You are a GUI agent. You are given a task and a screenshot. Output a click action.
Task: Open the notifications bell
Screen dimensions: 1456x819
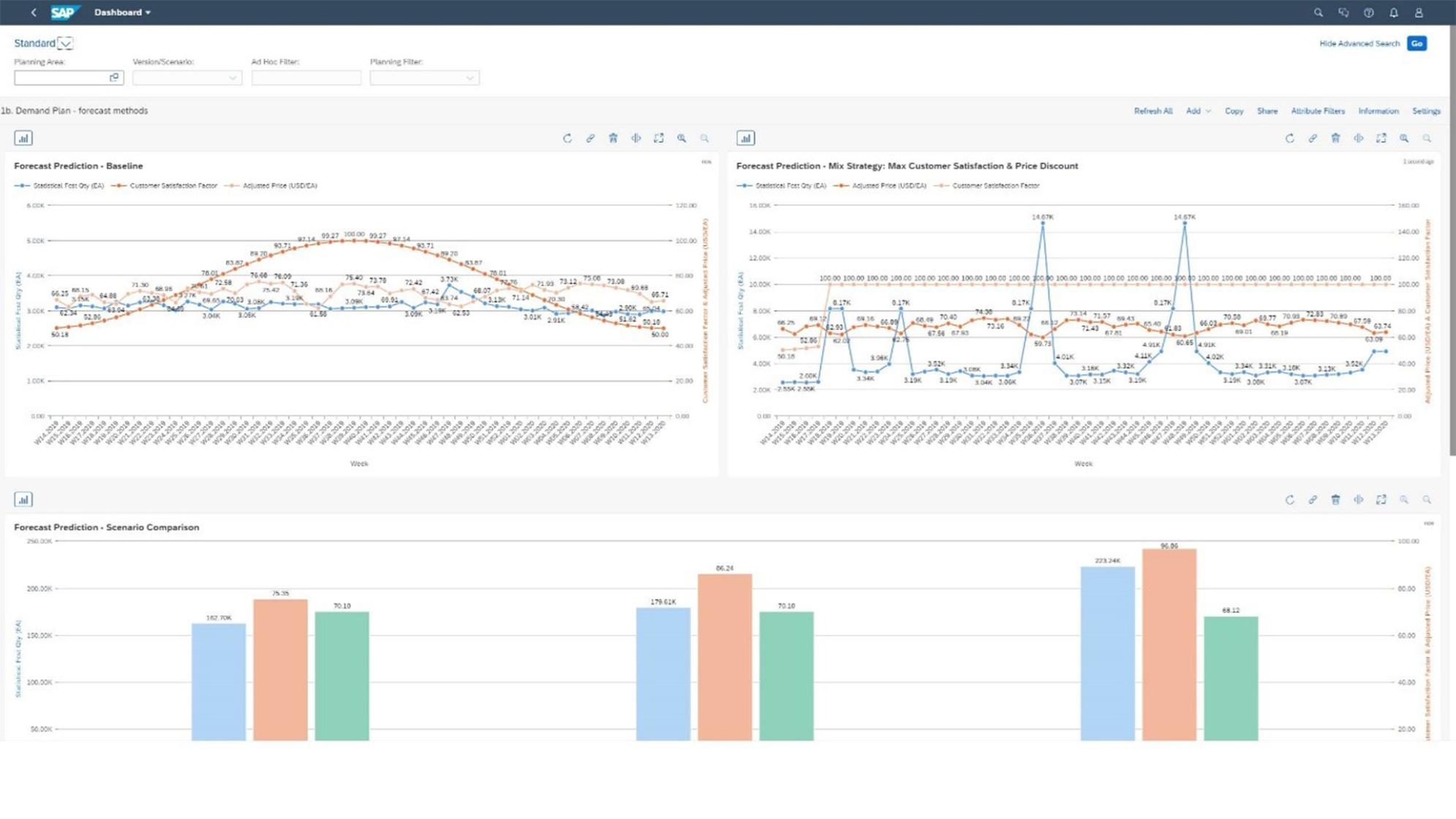1394,12
